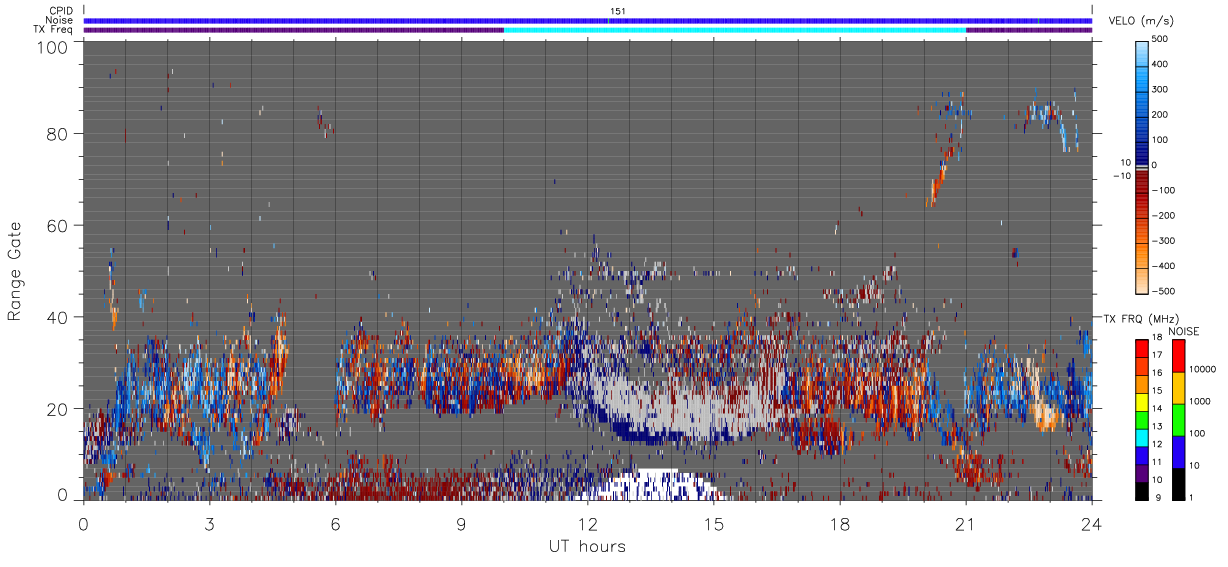Click the blue Noise strip above the plot
The image size is (1228, 567).
(x=588, y=21)
